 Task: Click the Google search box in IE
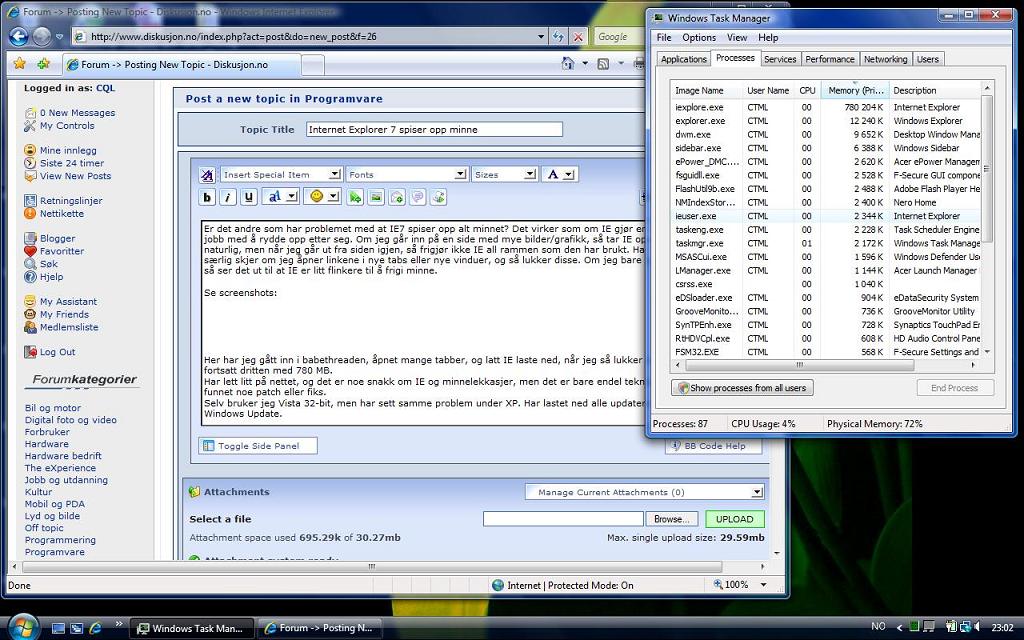[x=617, y=37]
